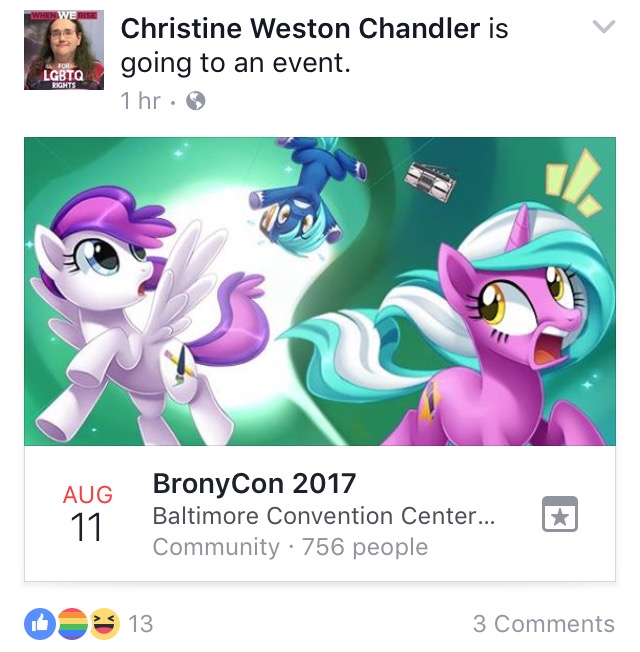Click the AUG 11 event date
Image resolution: width=640 pixels, height=652 pixels.
[x=87, y=513]
